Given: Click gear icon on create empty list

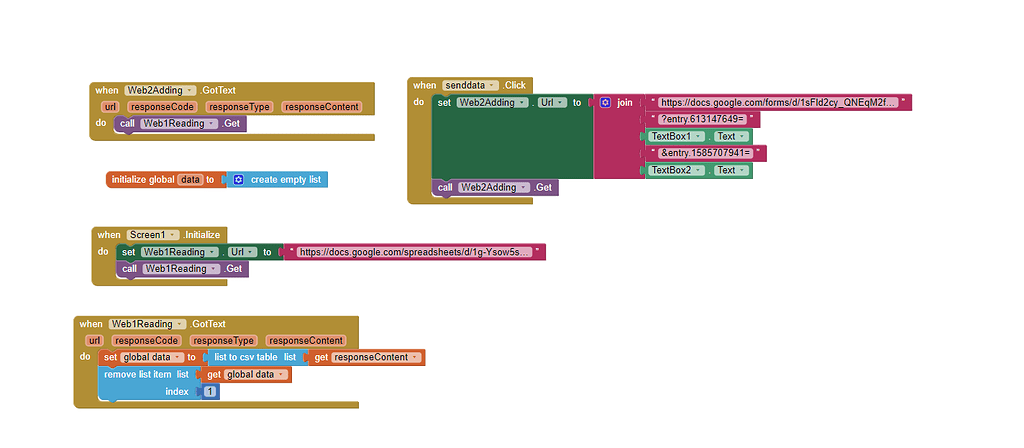Looking at the screenshot, I should (x=238, y=180).
